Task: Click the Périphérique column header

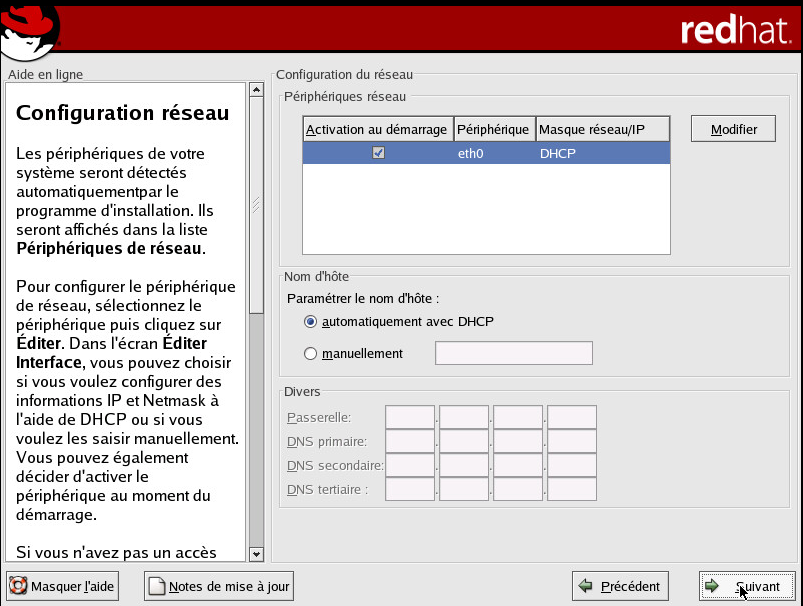Action: pyautogui.click(x=494, y=130)
